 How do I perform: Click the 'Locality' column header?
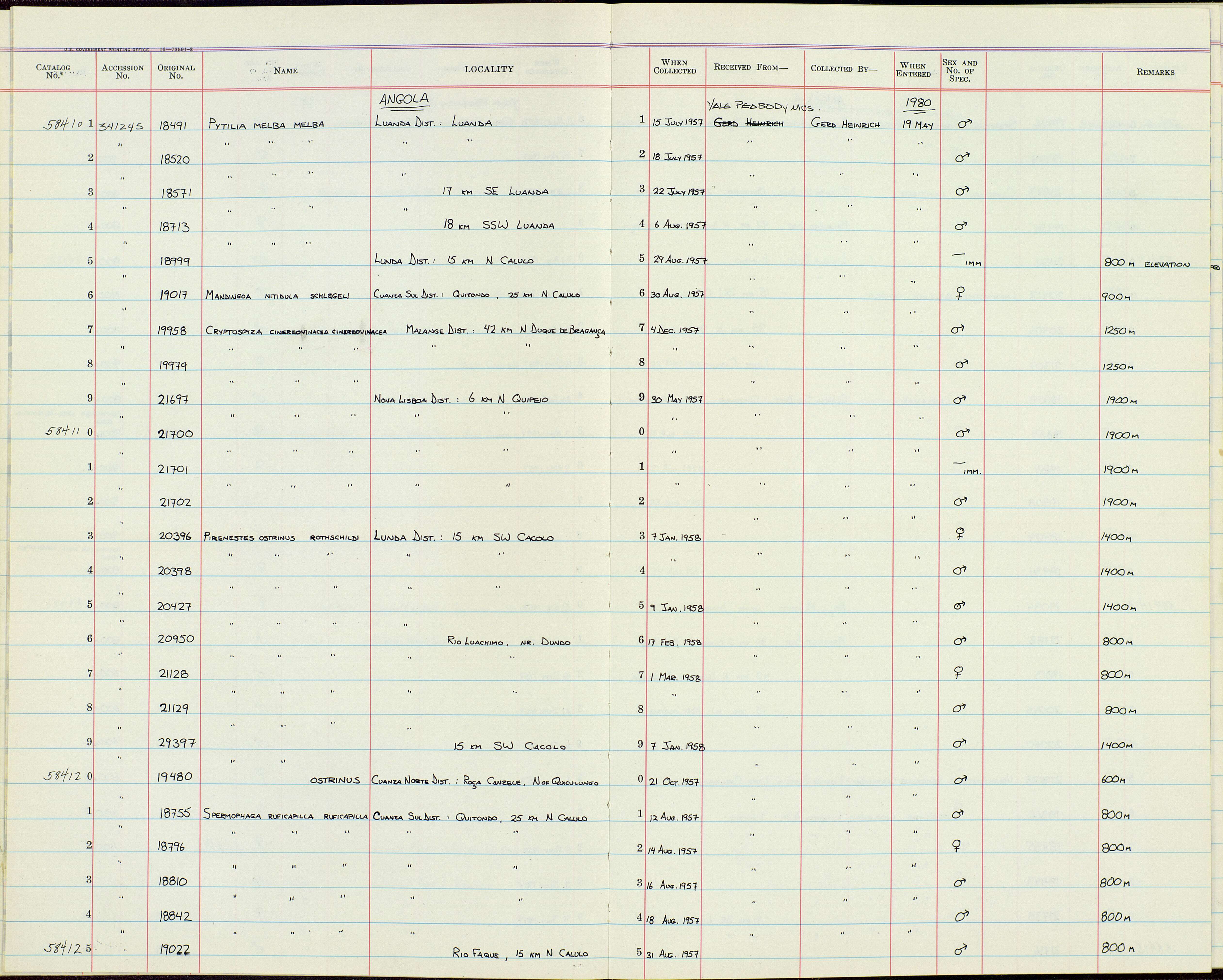point(489,69)
